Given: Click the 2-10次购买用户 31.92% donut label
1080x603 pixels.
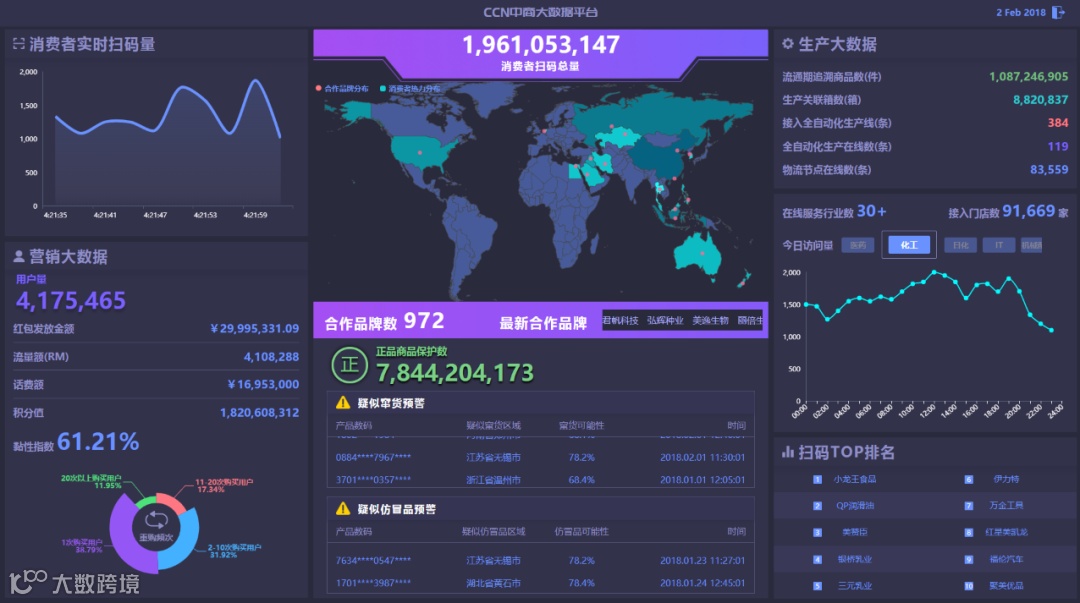Looking at the screenshot, I should coord(235,551).
